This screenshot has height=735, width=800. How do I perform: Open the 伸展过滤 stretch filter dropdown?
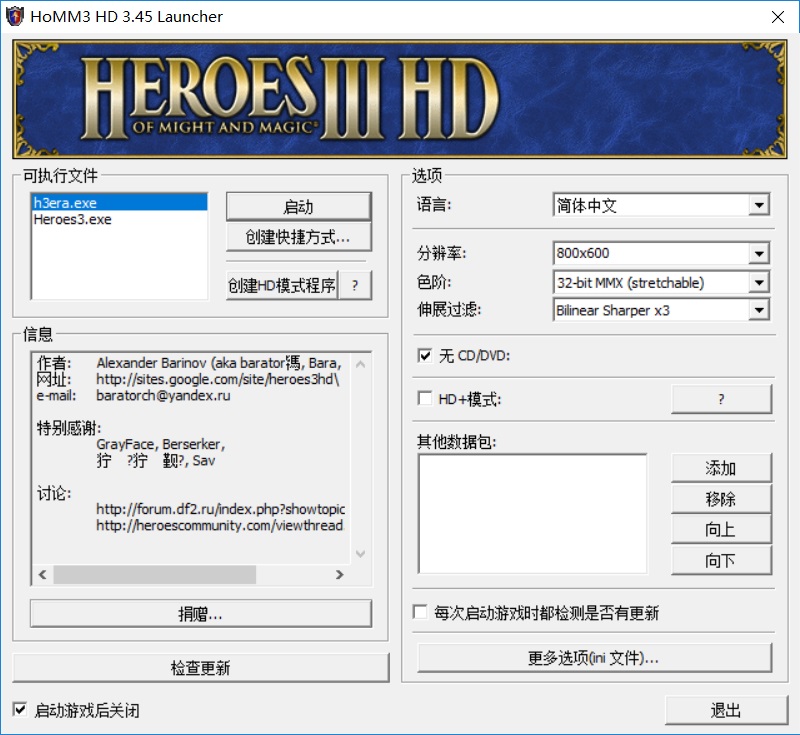click(x=759, y=310)
